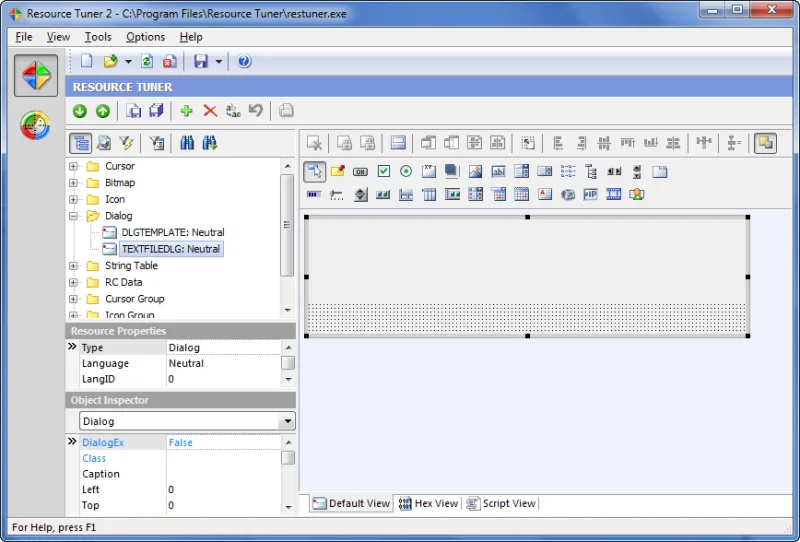Click the round colorful sidebar icon below logo
This screenshot has width=800, height=542.
point(35,125)
